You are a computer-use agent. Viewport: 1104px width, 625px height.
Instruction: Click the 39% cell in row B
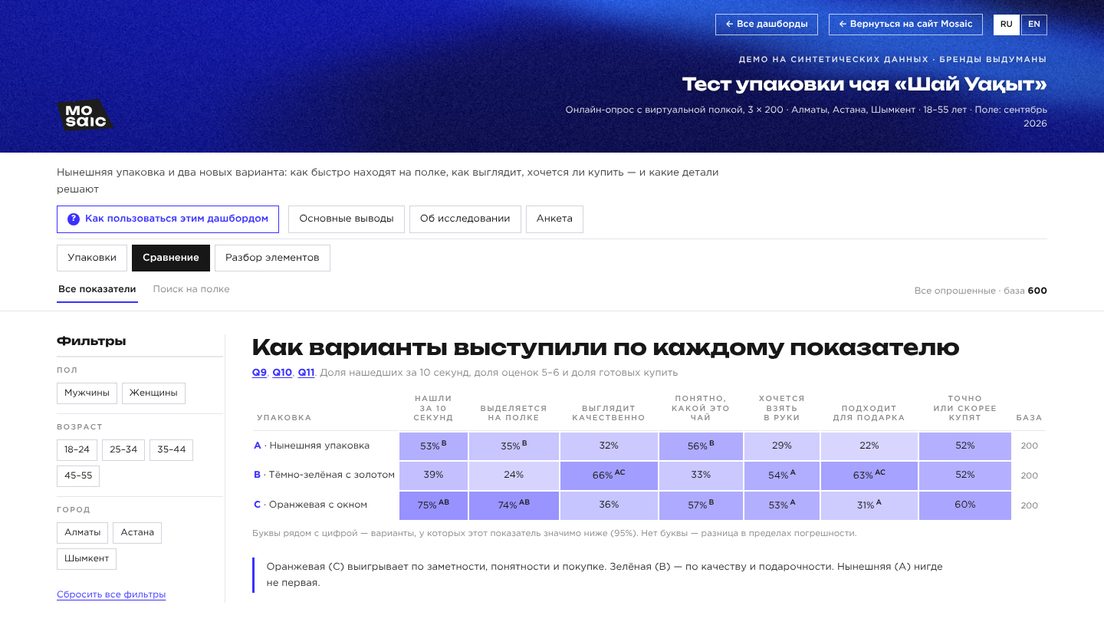point(433,476)
